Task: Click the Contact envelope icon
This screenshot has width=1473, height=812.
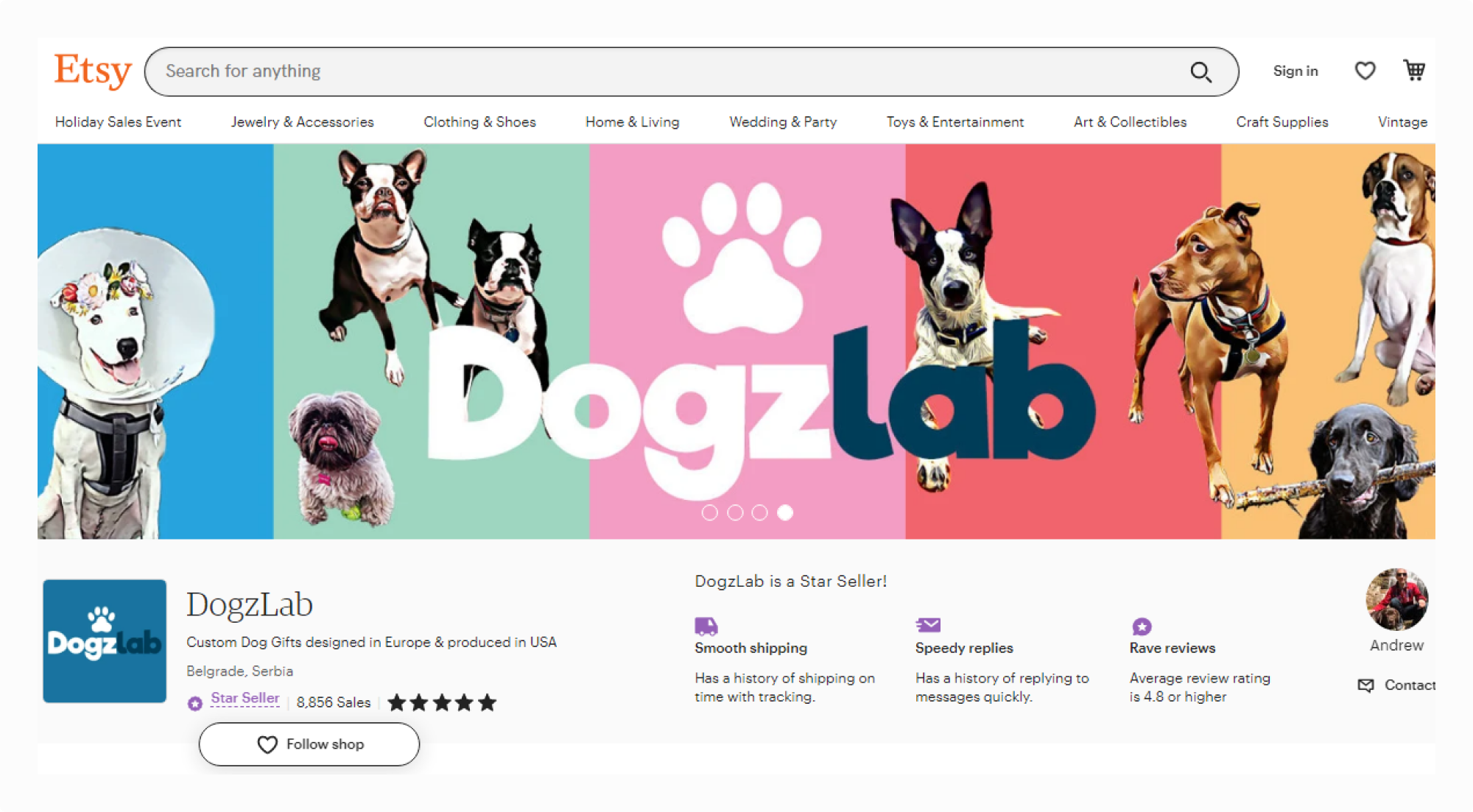Action: (1365, 685)
